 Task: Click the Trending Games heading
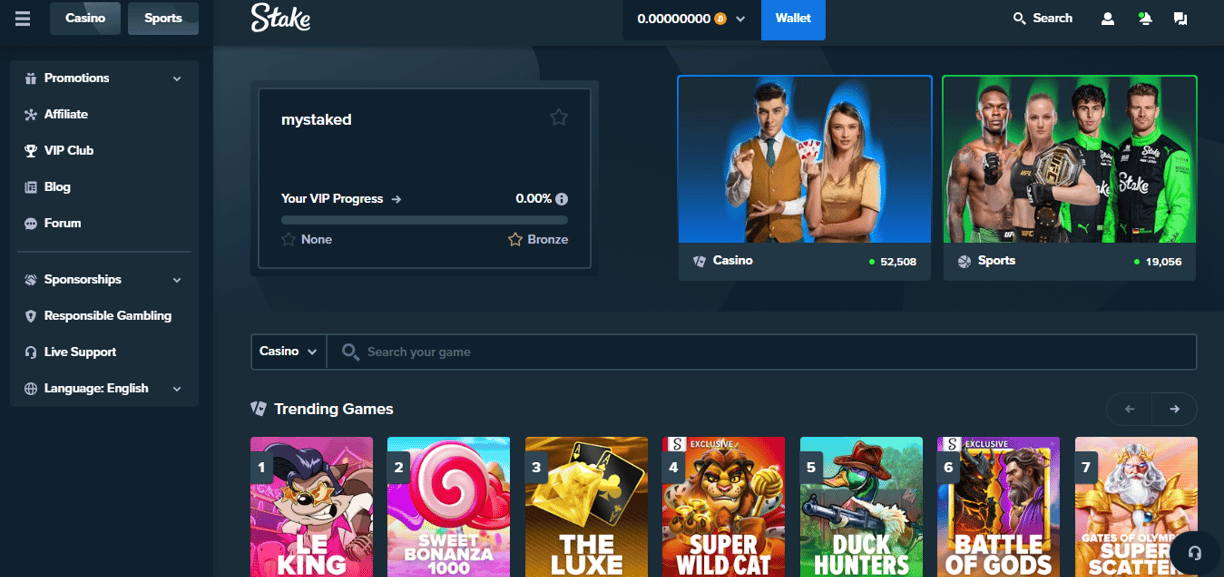tap(333, 409)
